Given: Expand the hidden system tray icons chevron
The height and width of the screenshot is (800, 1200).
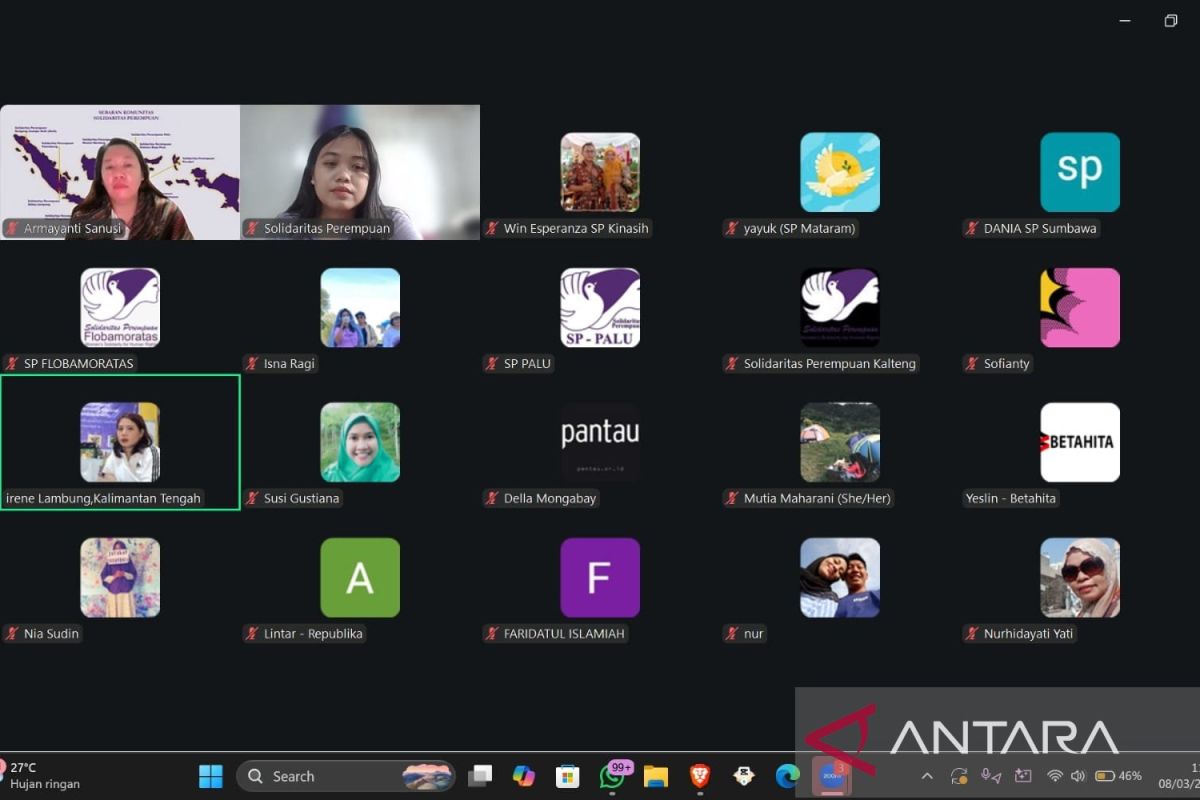Looking at the screenshot, I should coord(927,776).
